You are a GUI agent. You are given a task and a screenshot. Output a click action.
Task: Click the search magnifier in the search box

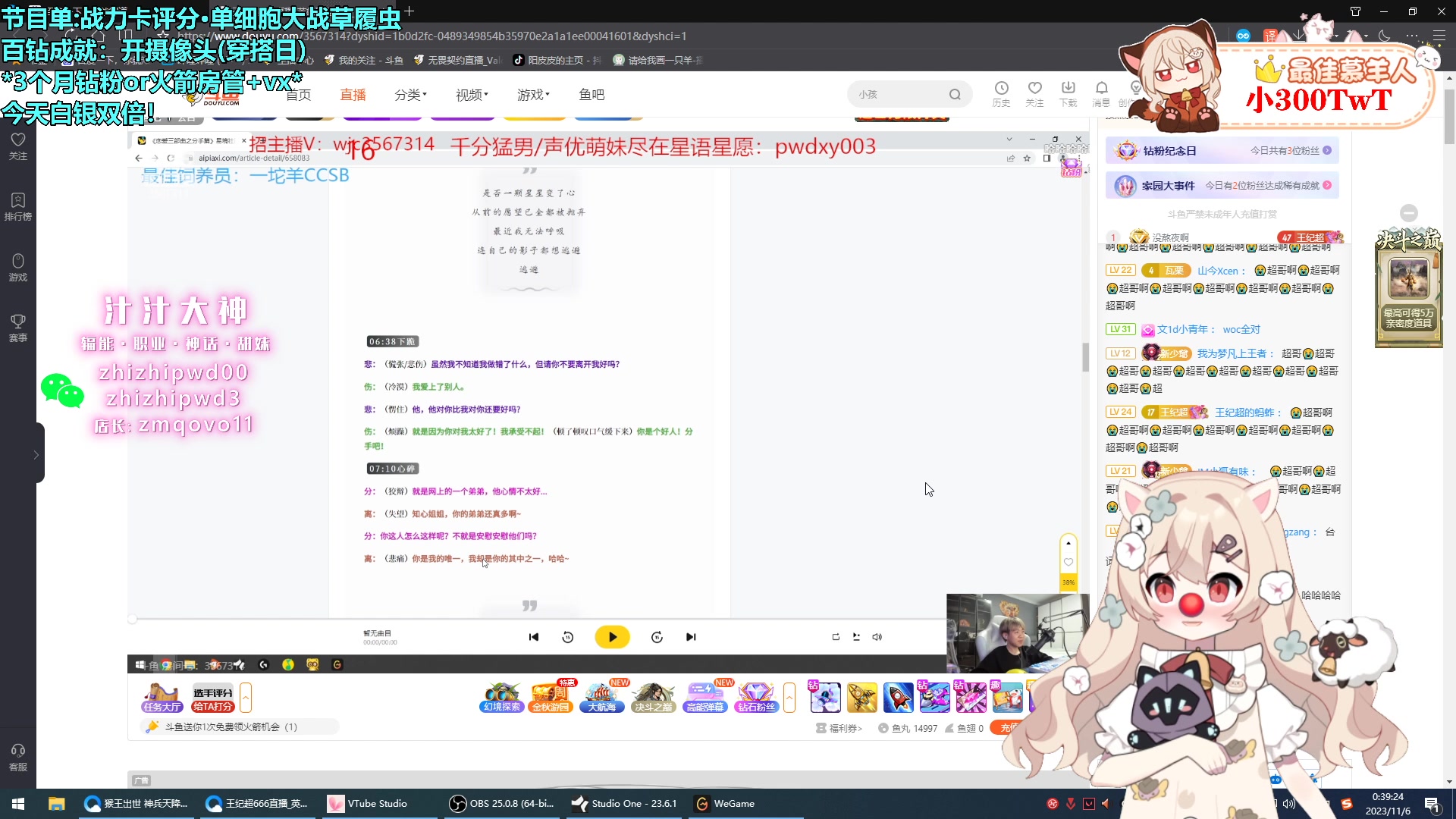pos(955,95)
